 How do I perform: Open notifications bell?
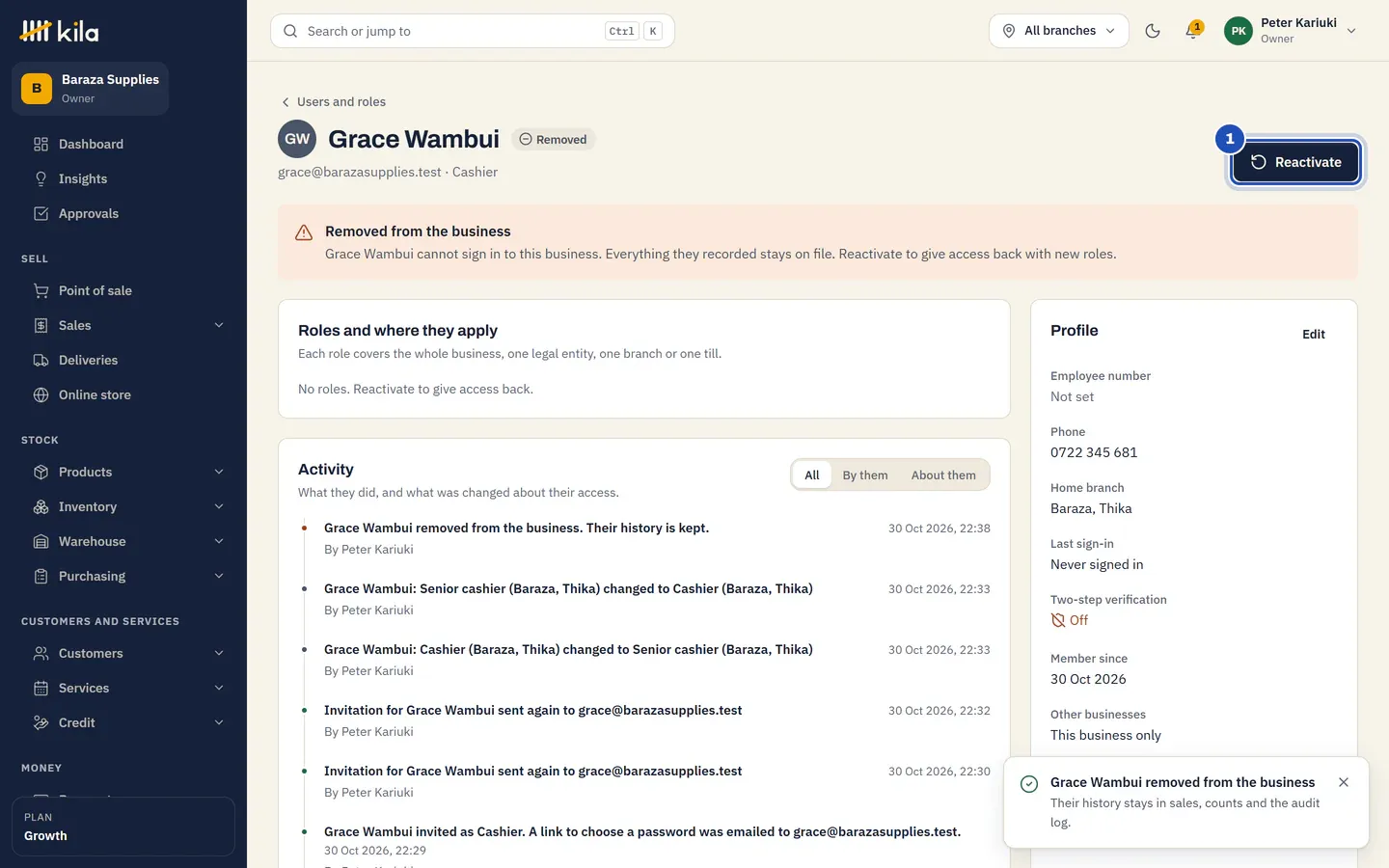[x=1193, y=31]
